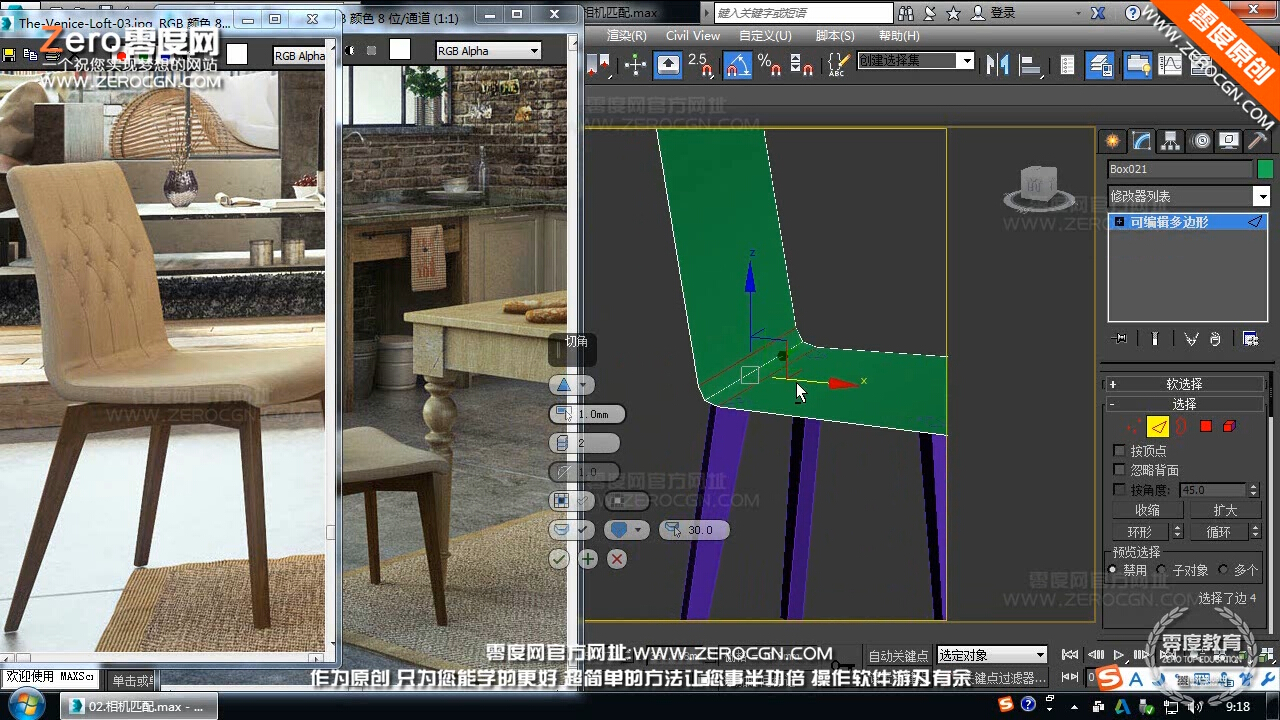Open the 渲染(R) menu
The width and height of the screenshot is (1280, 720).
point(627,35)
